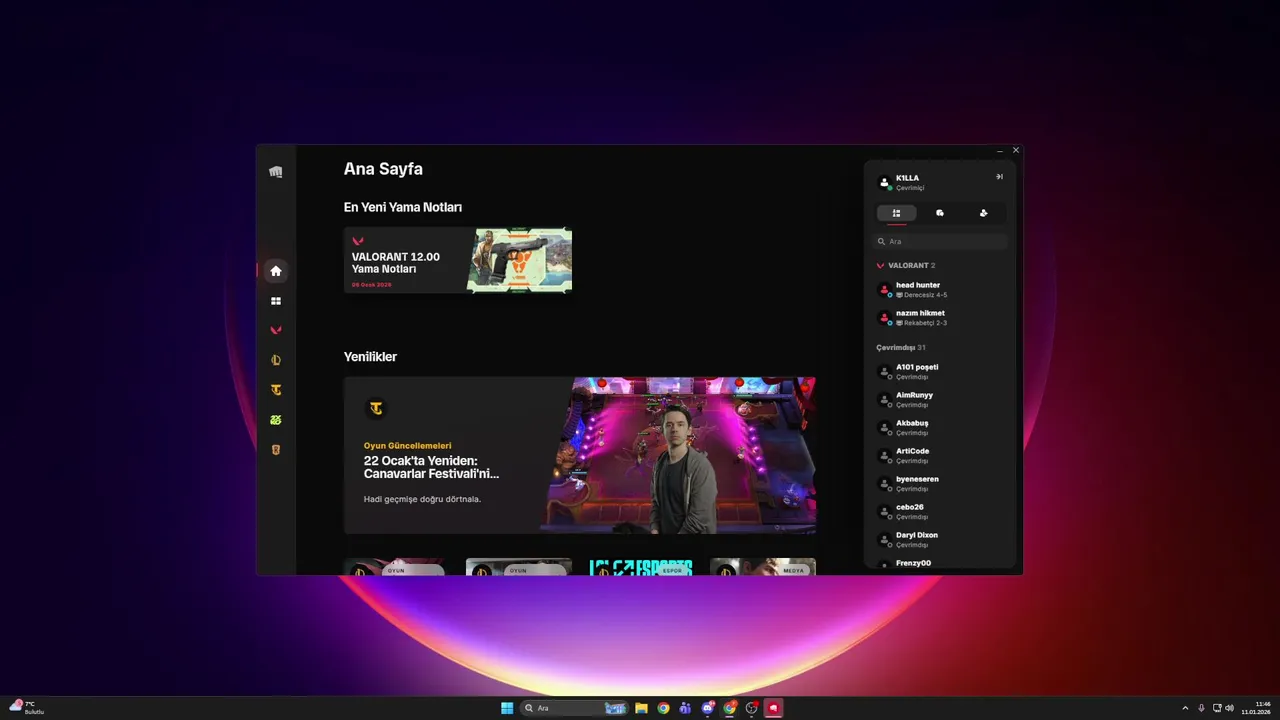This screenshot has height=720, width=1280.
Task: Select friend AimRunyy
Action: pyautogui.click(x=940, y=400)
